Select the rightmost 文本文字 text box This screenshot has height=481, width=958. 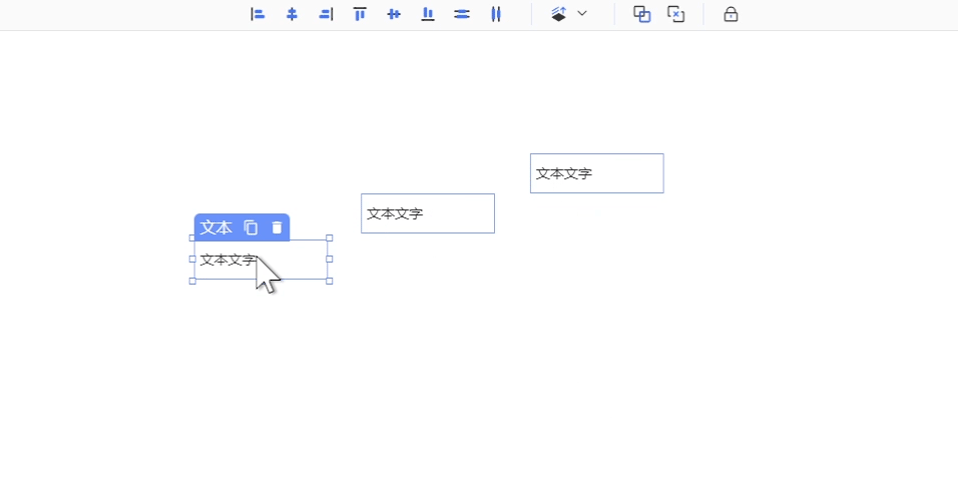596,173
